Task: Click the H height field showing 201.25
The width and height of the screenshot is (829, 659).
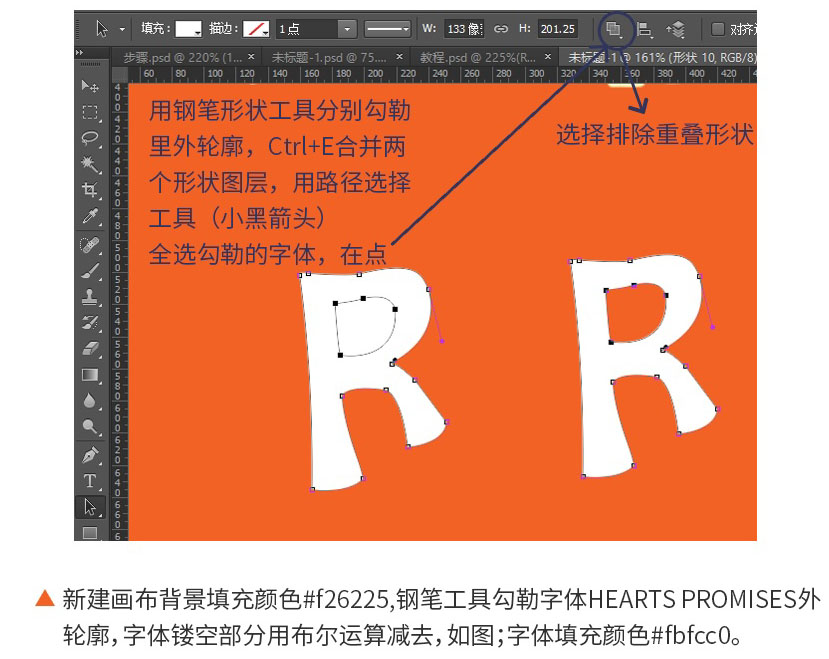Action: [558, 29]
